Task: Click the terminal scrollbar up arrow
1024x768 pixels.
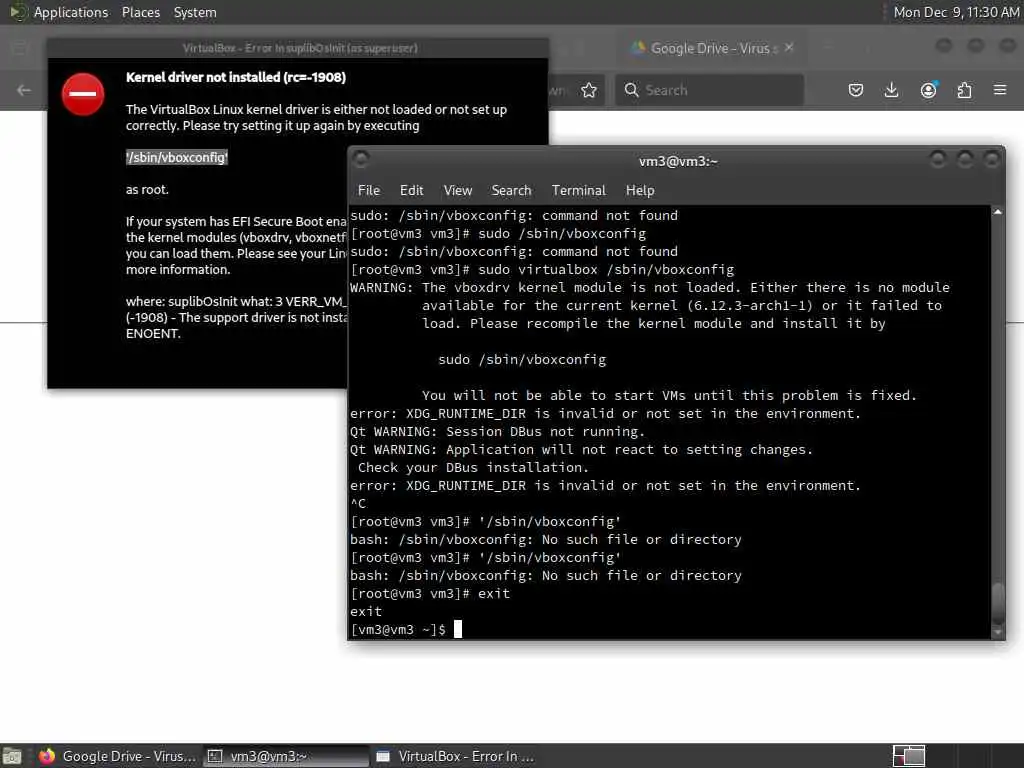Action: [x=997, y=212]
